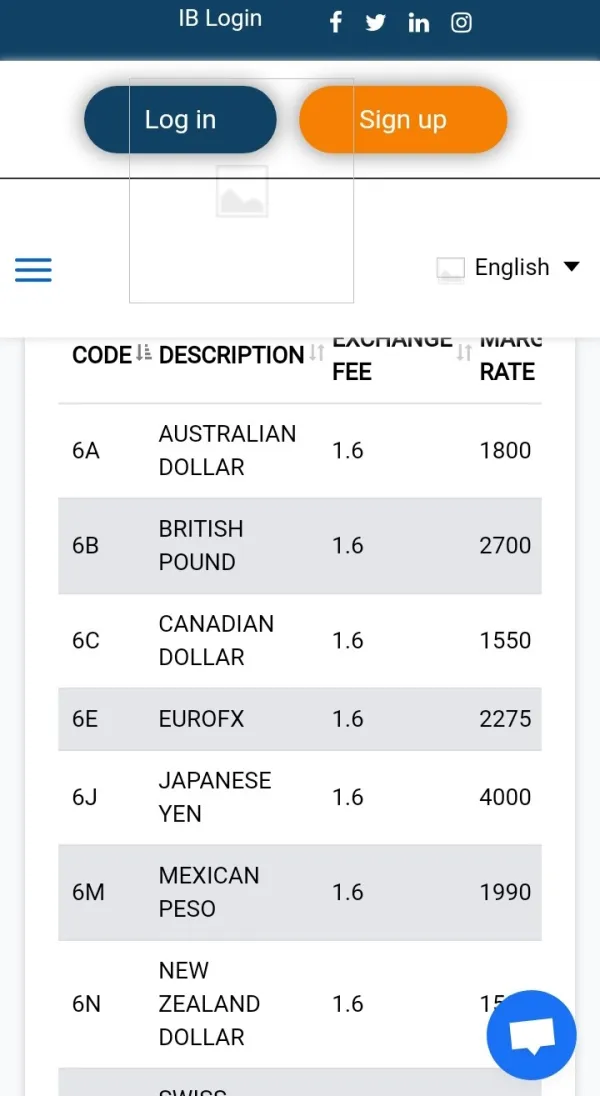The height and width of the screenshot is (1096, 600).
Task: Open the hamburger navigation menu
Action: (x=33, y=269)
